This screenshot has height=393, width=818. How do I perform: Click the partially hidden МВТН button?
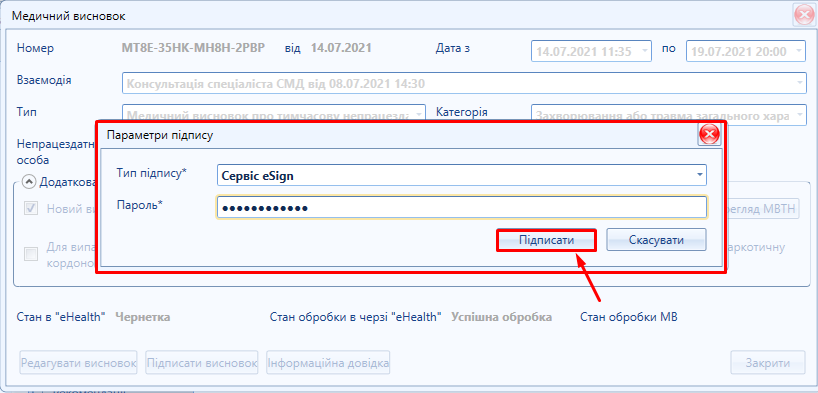pos(763,209)
